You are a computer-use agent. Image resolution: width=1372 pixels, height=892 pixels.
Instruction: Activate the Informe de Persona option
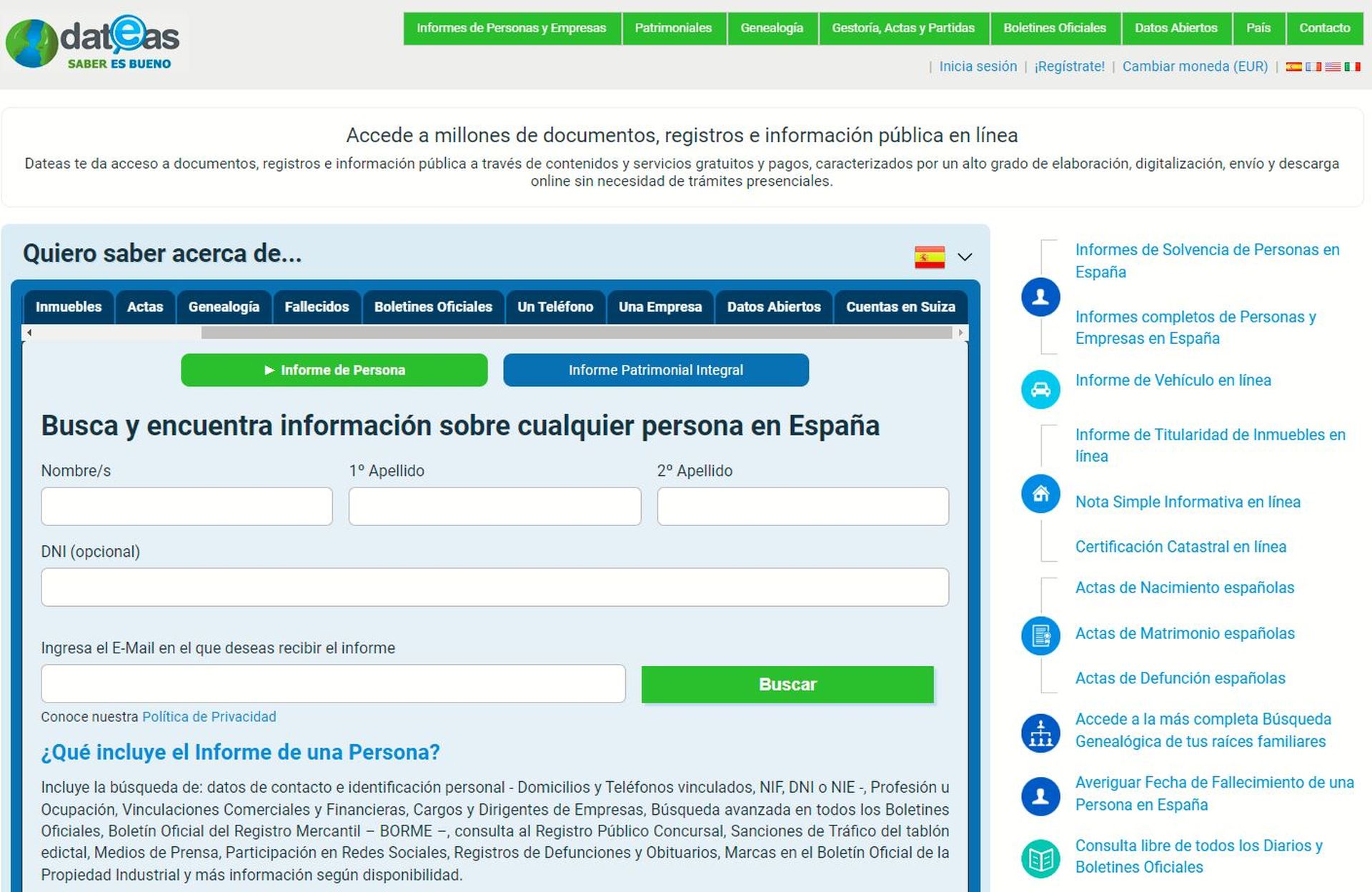[334, 370]
